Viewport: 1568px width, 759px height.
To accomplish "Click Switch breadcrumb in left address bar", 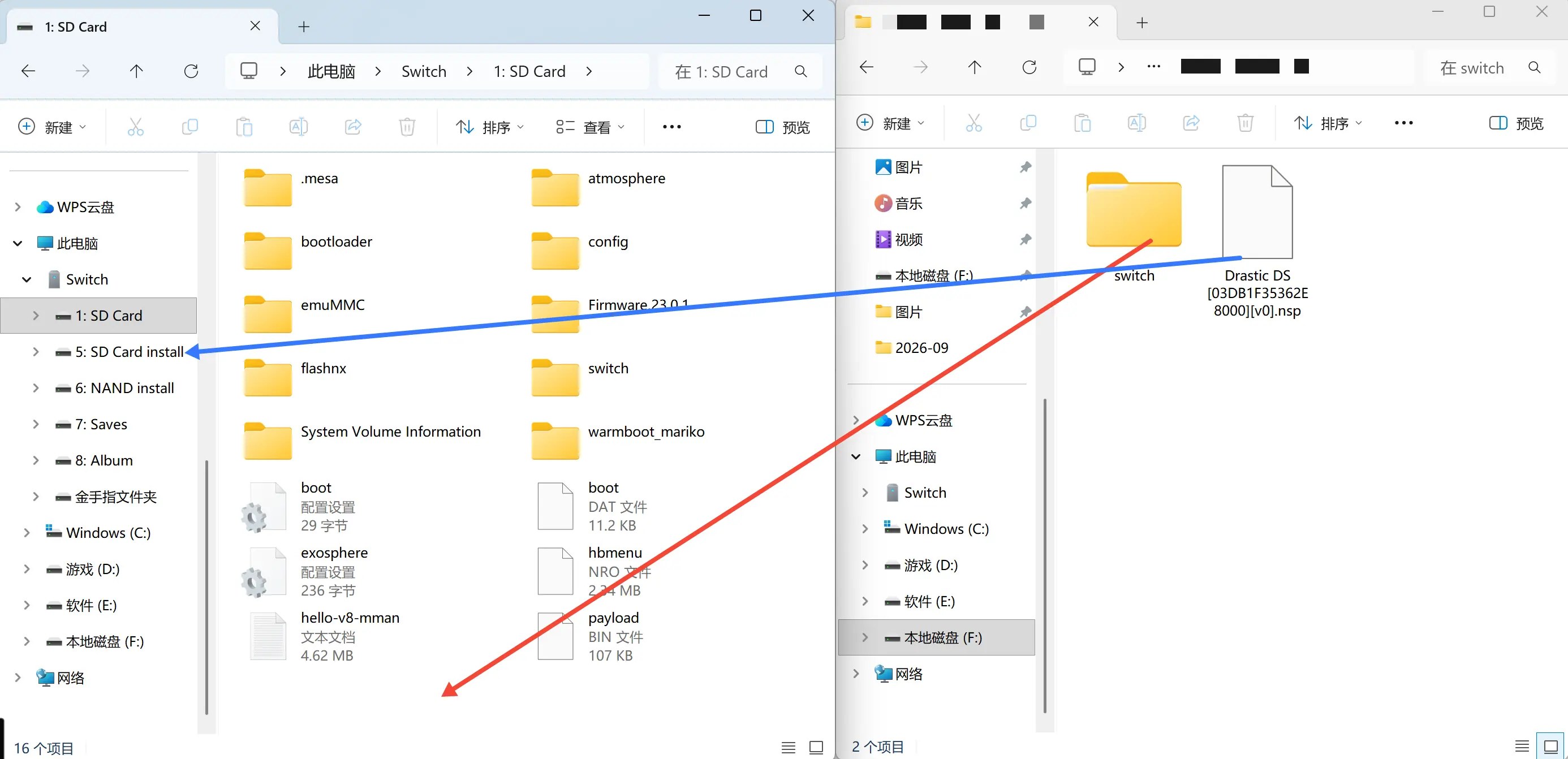I will [x=424, y=72].
